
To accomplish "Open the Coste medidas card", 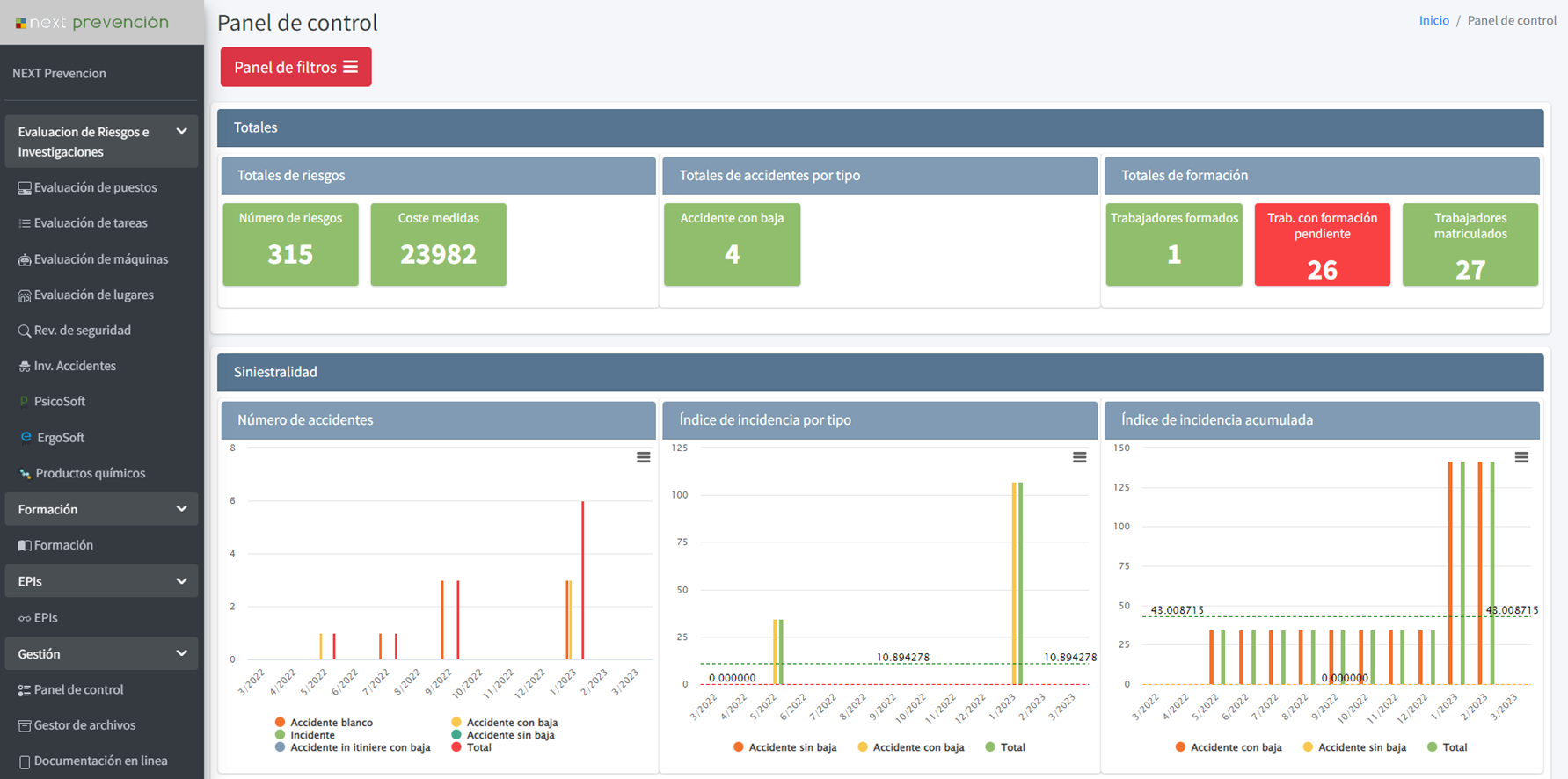I will (x=438, y=244).
